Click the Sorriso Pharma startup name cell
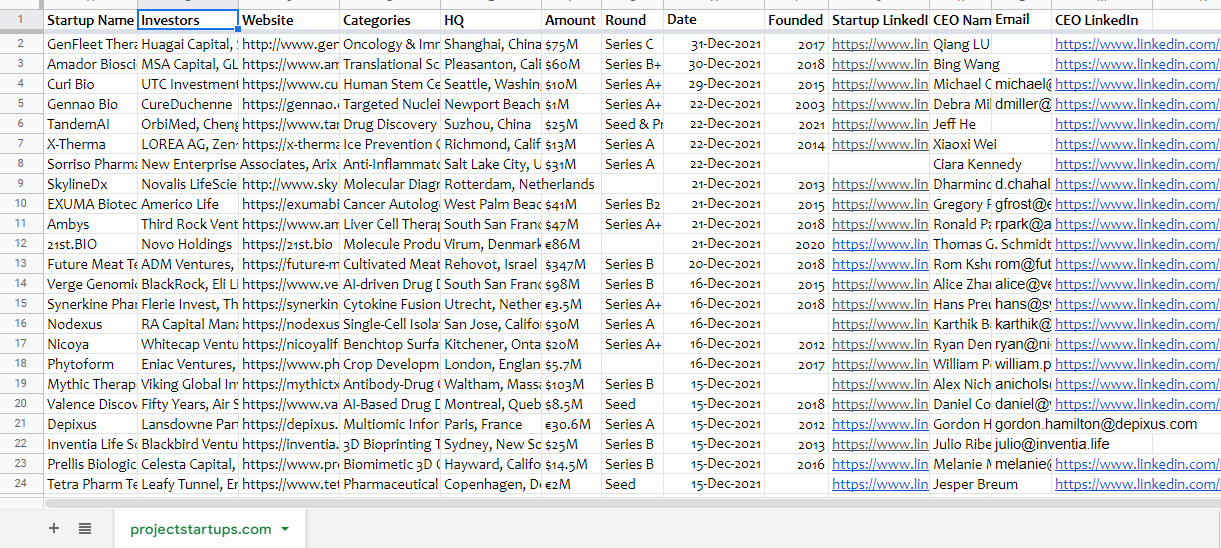The image size is (1221, 548). pyautogui.click(x=90, y=164)
